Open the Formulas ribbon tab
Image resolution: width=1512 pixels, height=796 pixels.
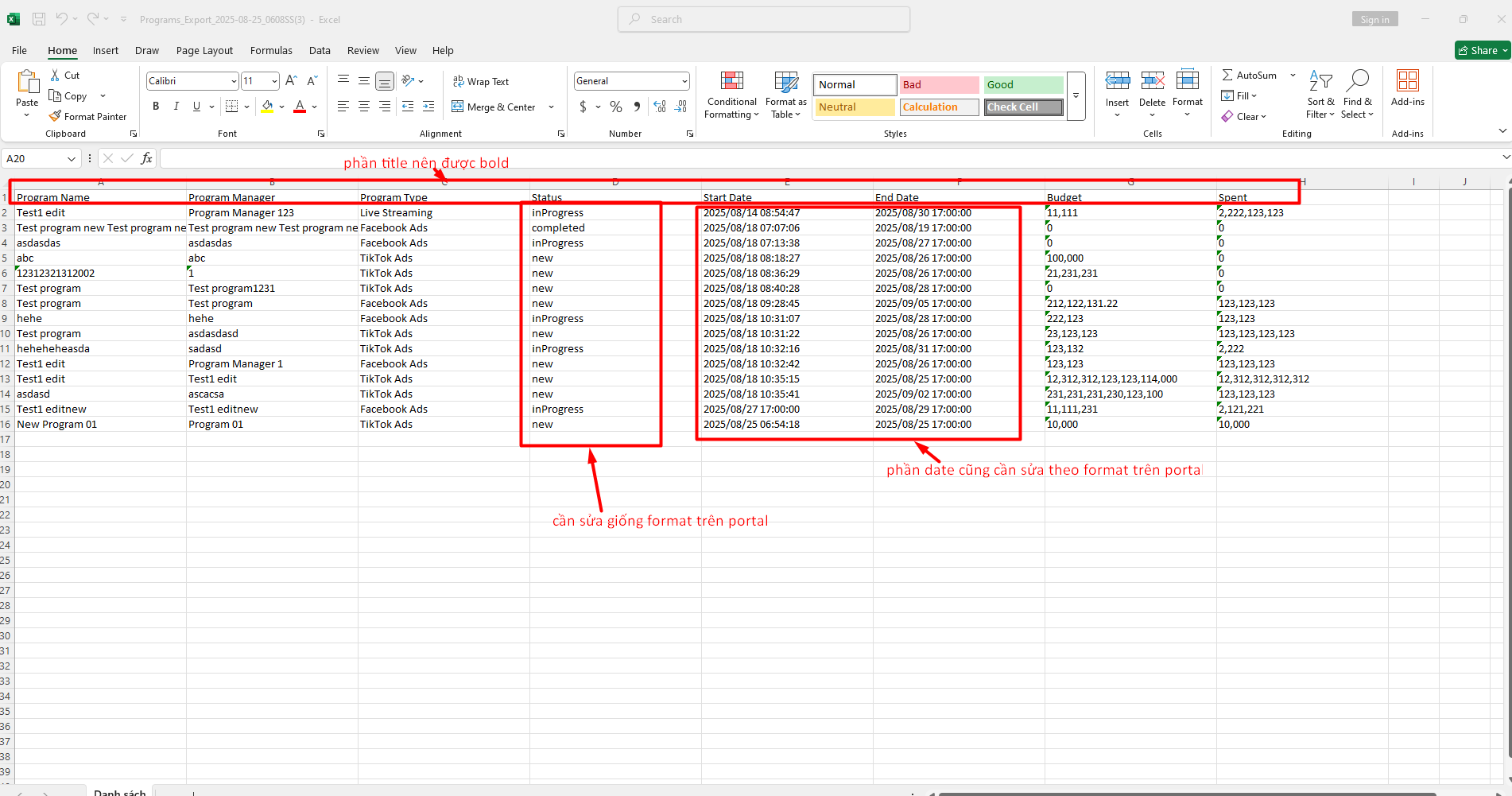tap(271, 50)
